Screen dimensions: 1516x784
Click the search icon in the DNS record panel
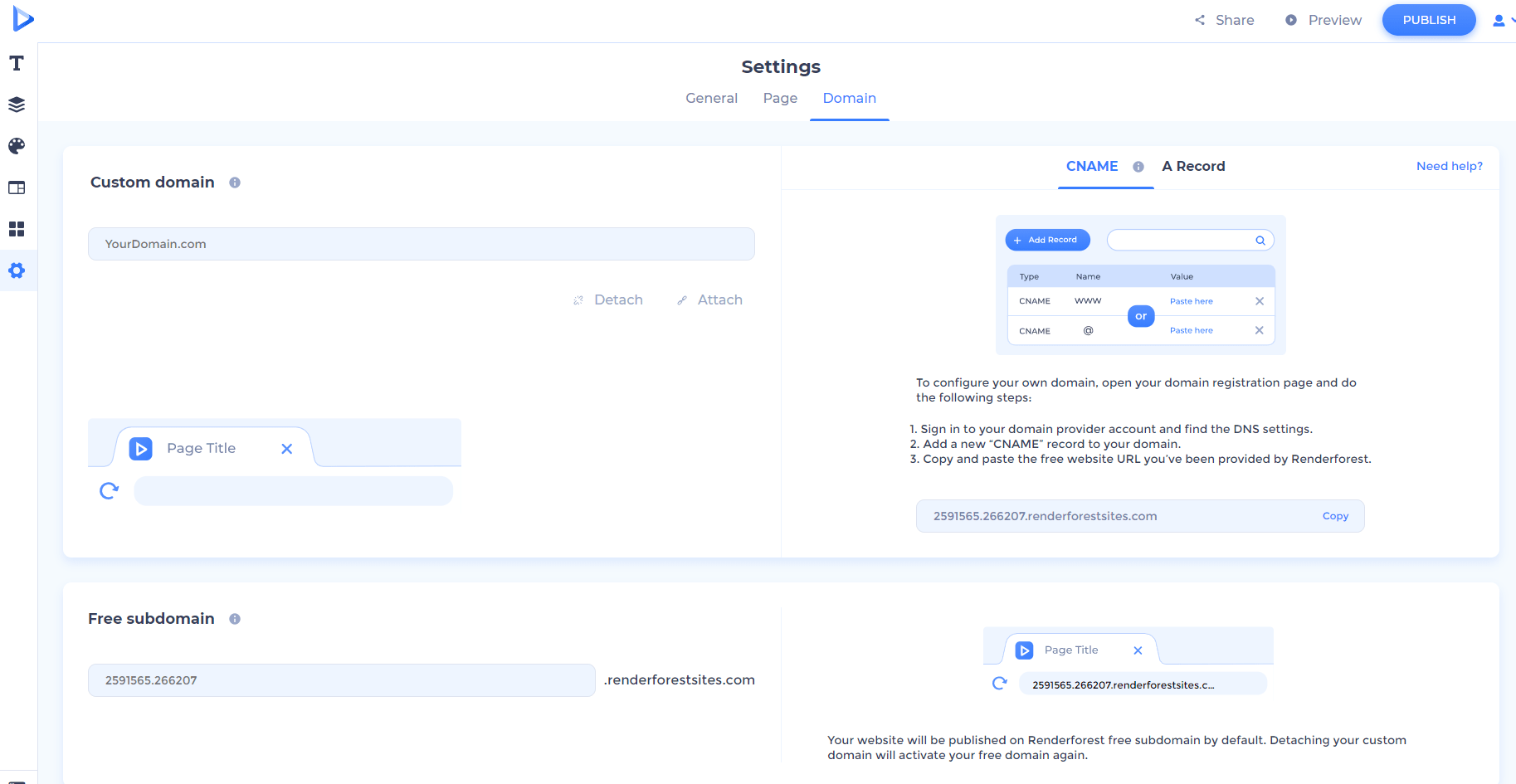click(x=1260, y=240)
